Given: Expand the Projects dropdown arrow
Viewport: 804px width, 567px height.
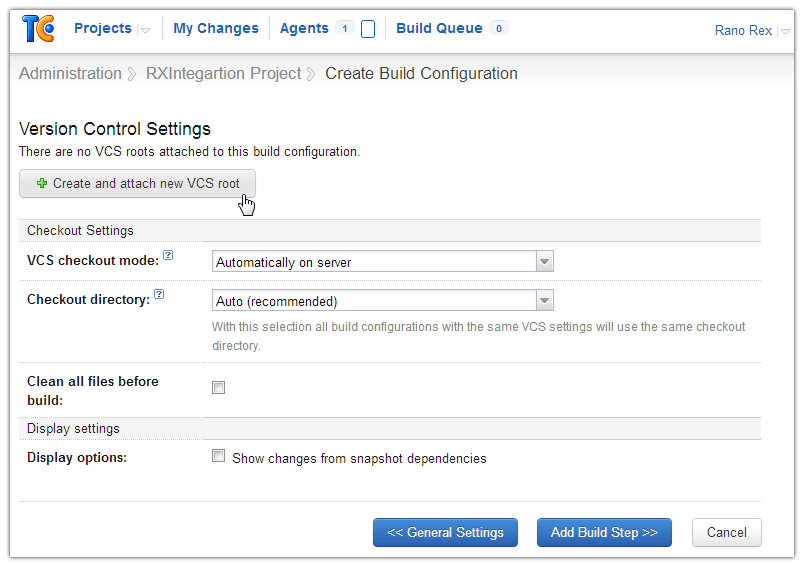Looking at the screenshot, I should pos(146,30).
